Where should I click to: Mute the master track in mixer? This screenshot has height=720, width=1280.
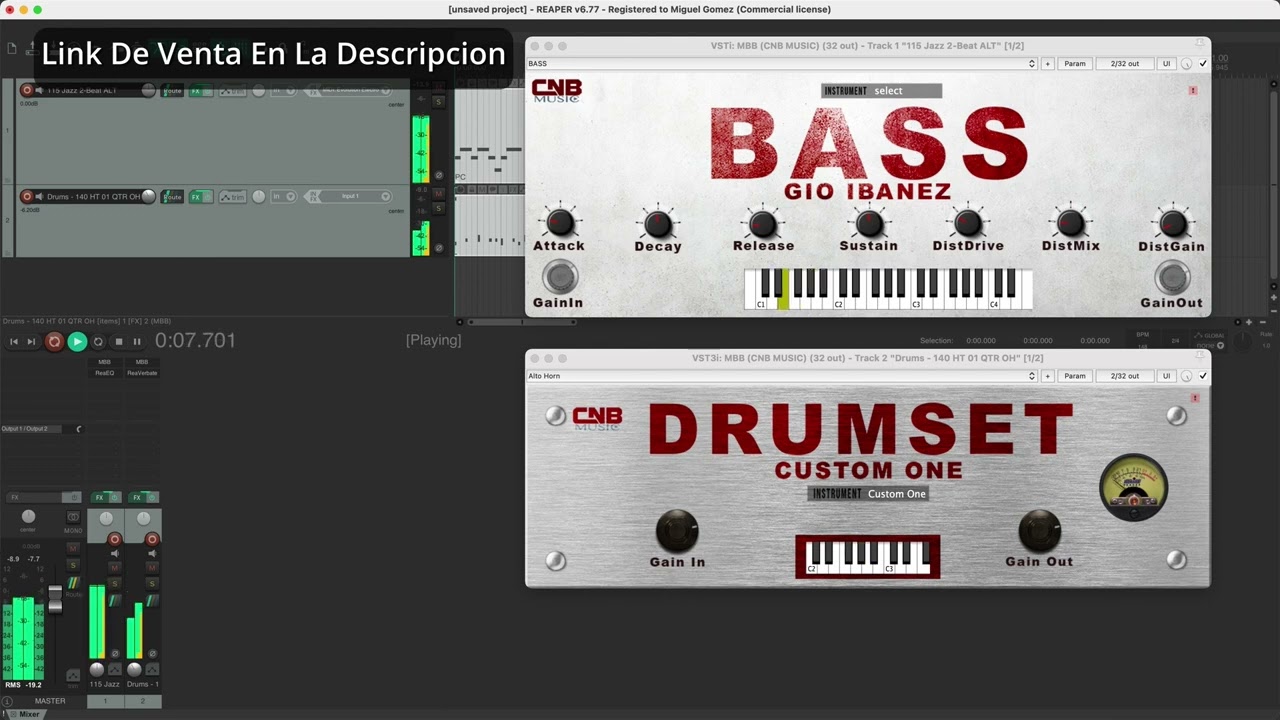73,548
